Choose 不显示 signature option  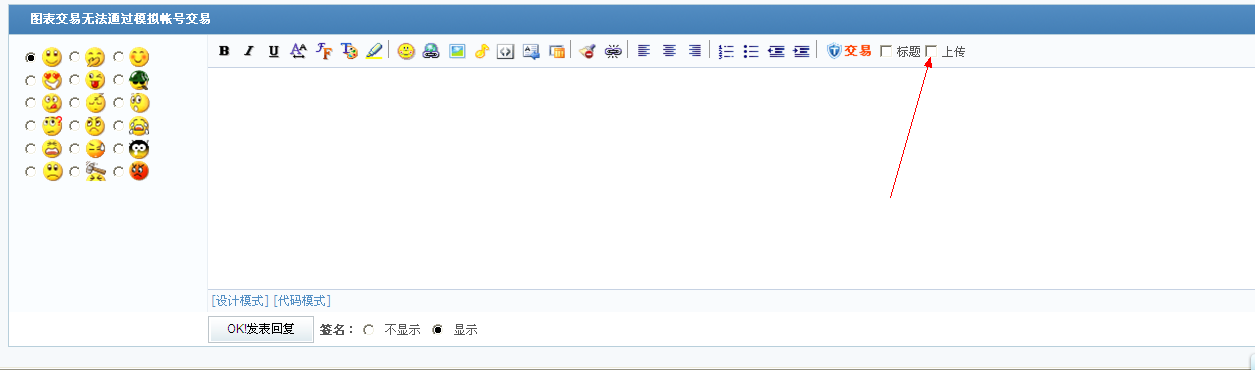pyautogui.click(x=369, y=329)
